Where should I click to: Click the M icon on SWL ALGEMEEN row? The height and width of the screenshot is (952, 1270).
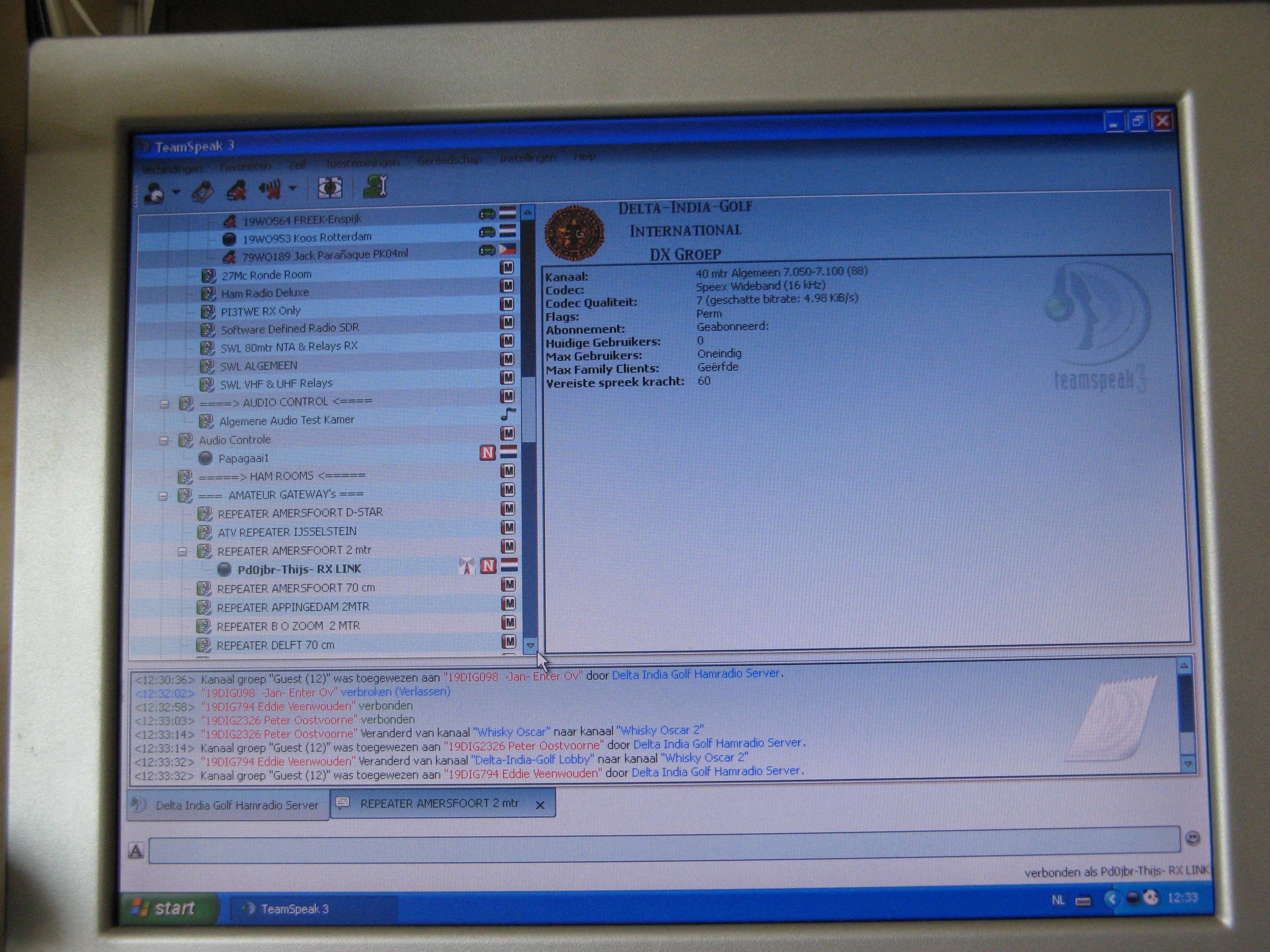[507, 359]
